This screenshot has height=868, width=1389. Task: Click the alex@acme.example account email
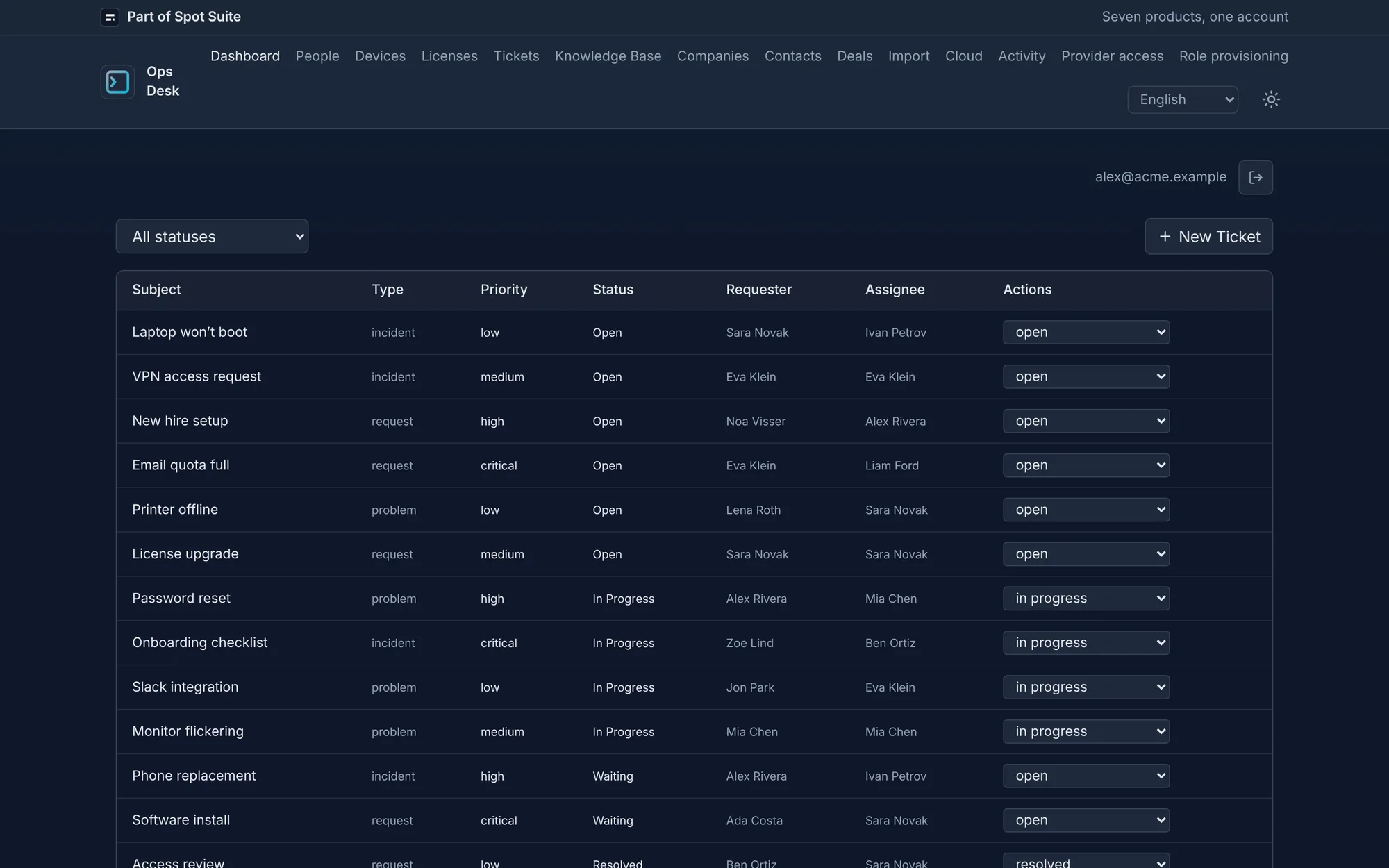click(1161, 177)
